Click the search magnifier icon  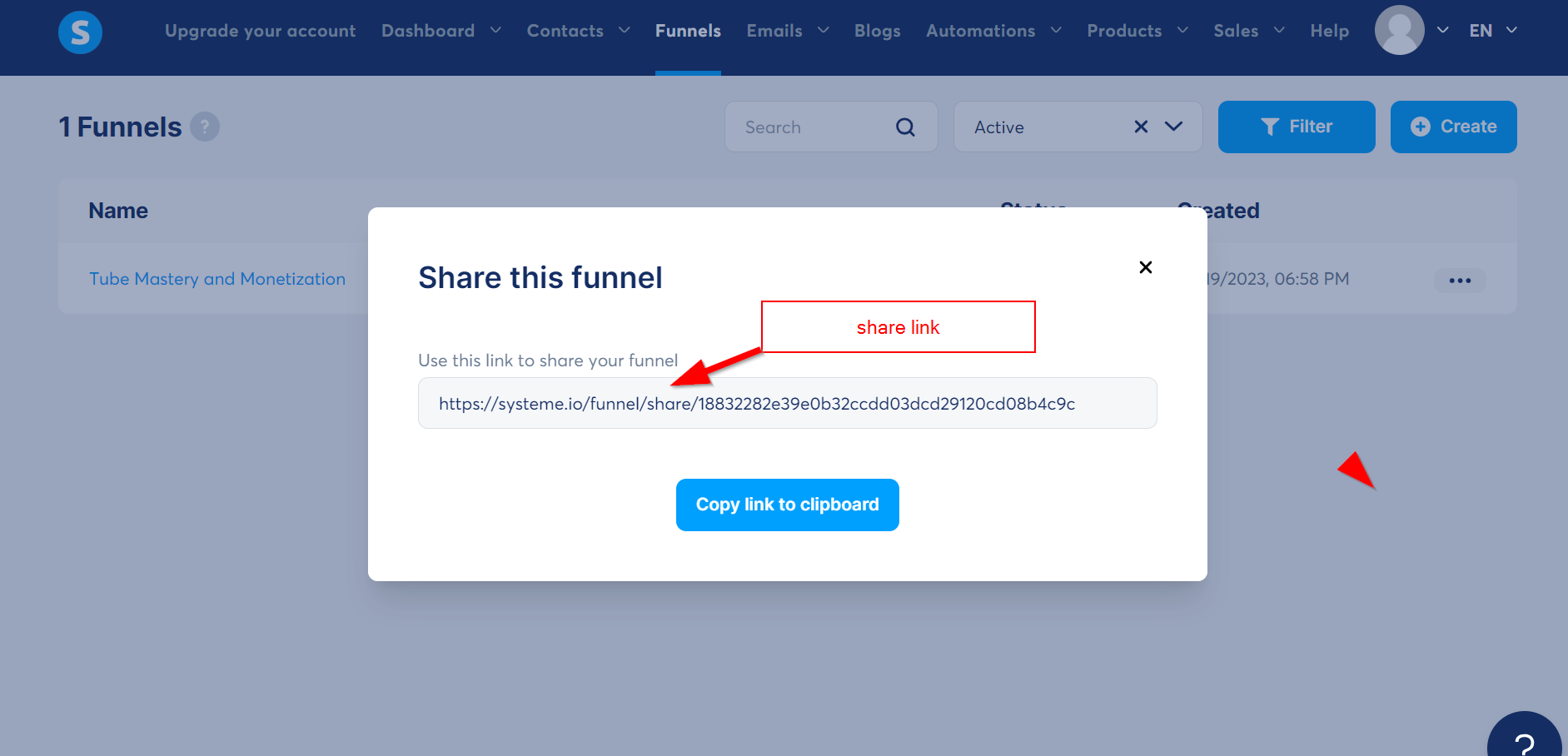click(x=905, y=127)
